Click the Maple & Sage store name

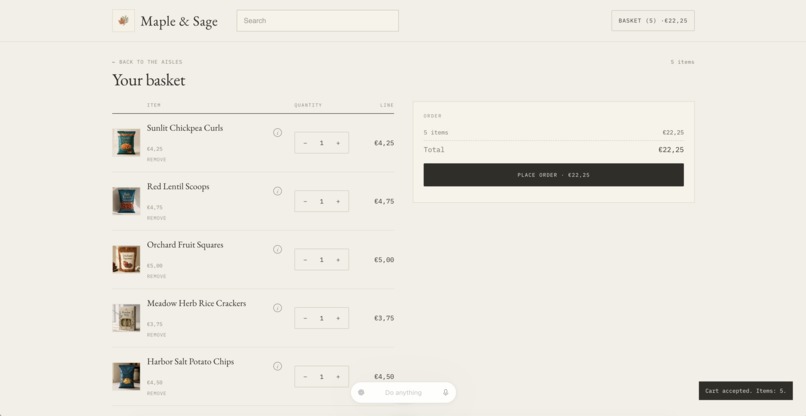tap(179, 22)
